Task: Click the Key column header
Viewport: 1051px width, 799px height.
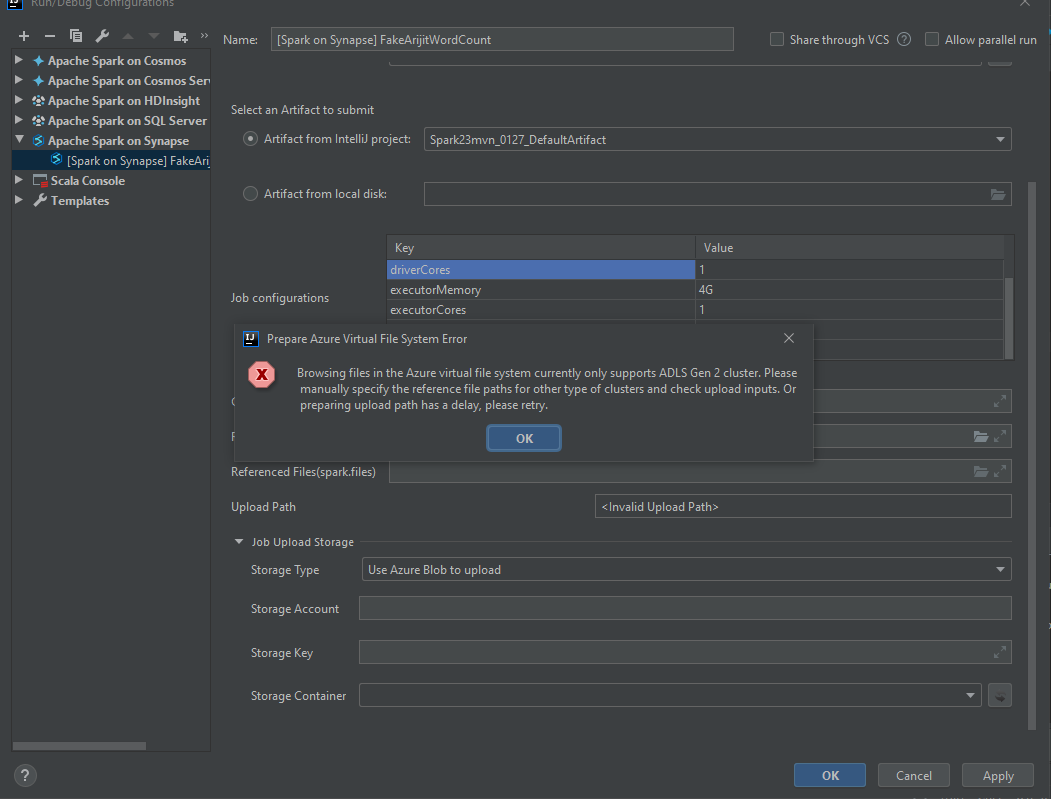Action: pyautogui.click(x=541, y=247)
